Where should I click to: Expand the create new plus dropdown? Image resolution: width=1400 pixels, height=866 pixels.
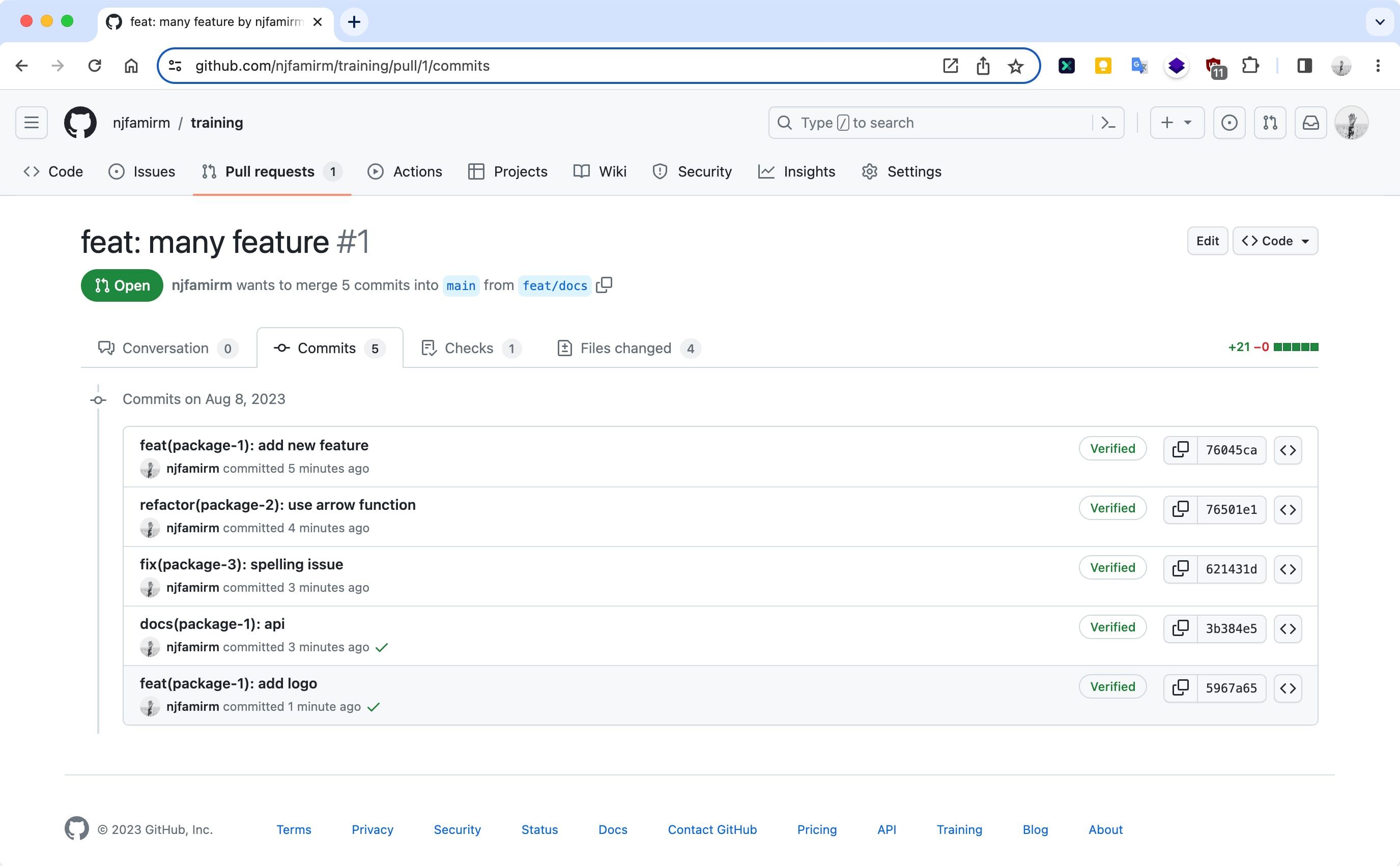(x=1177, y=123)
